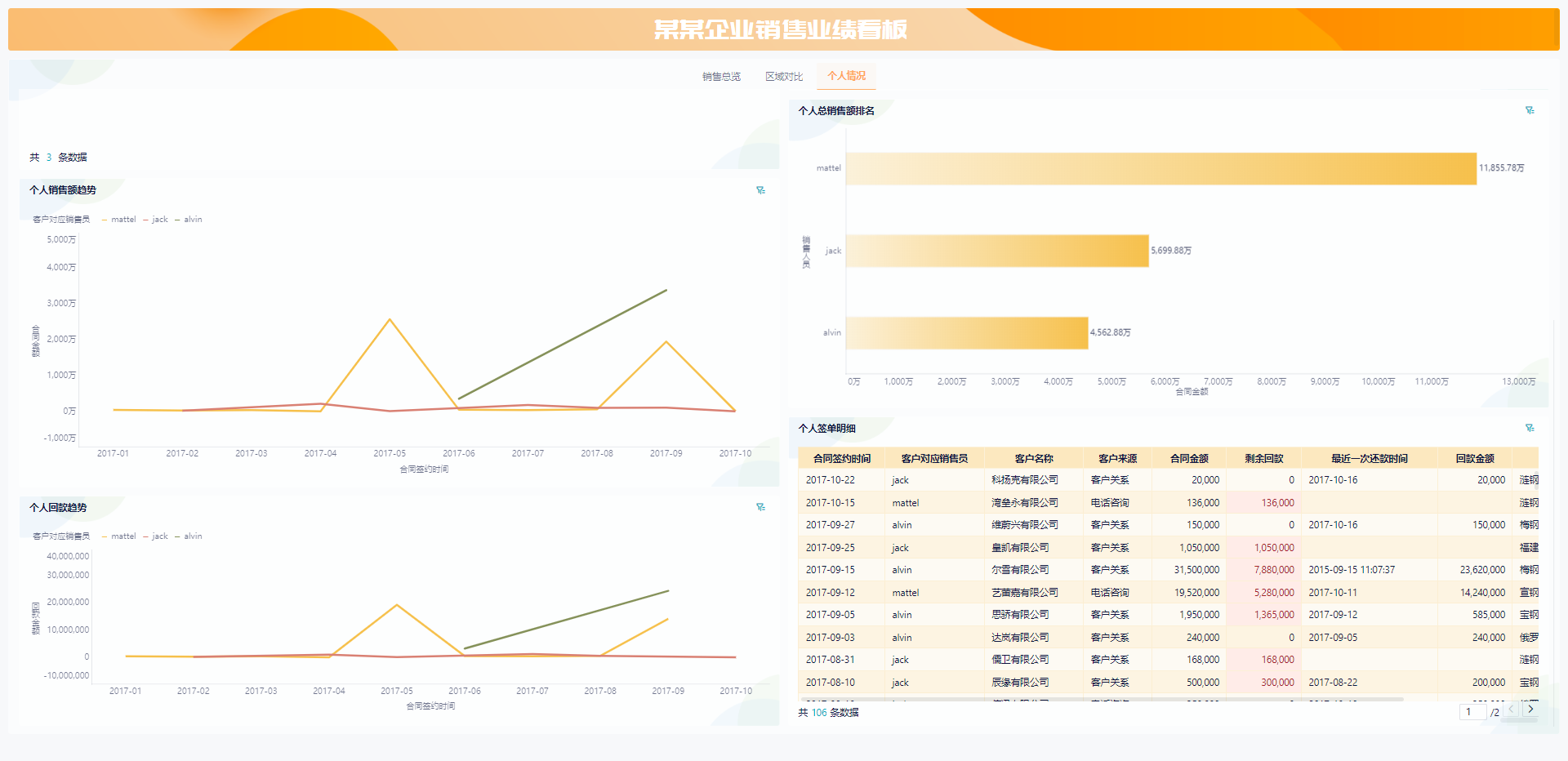Click the 剩余回款 column header
This screenshot has width=1568, height=761.
coord(1263,459)
